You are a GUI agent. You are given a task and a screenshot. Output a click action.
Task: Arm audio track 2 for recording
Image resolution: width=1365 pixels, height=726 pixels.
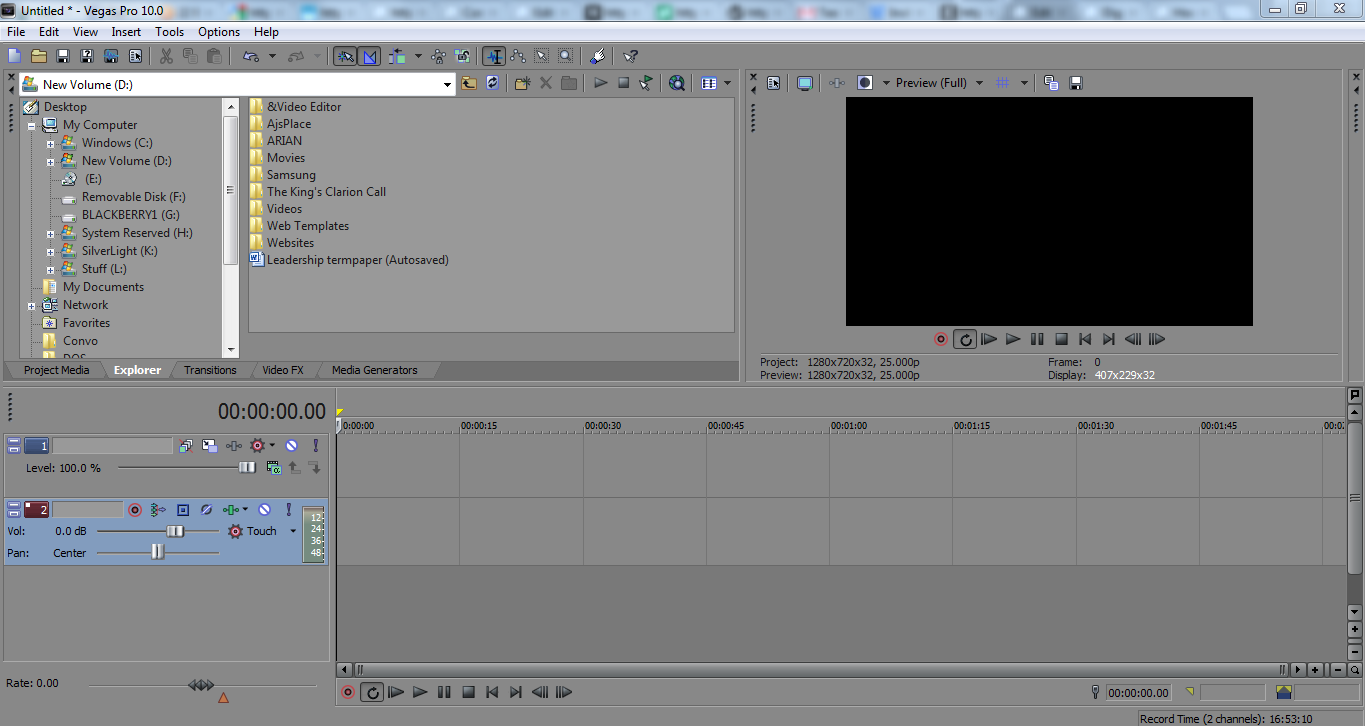(x=134, y=510)
